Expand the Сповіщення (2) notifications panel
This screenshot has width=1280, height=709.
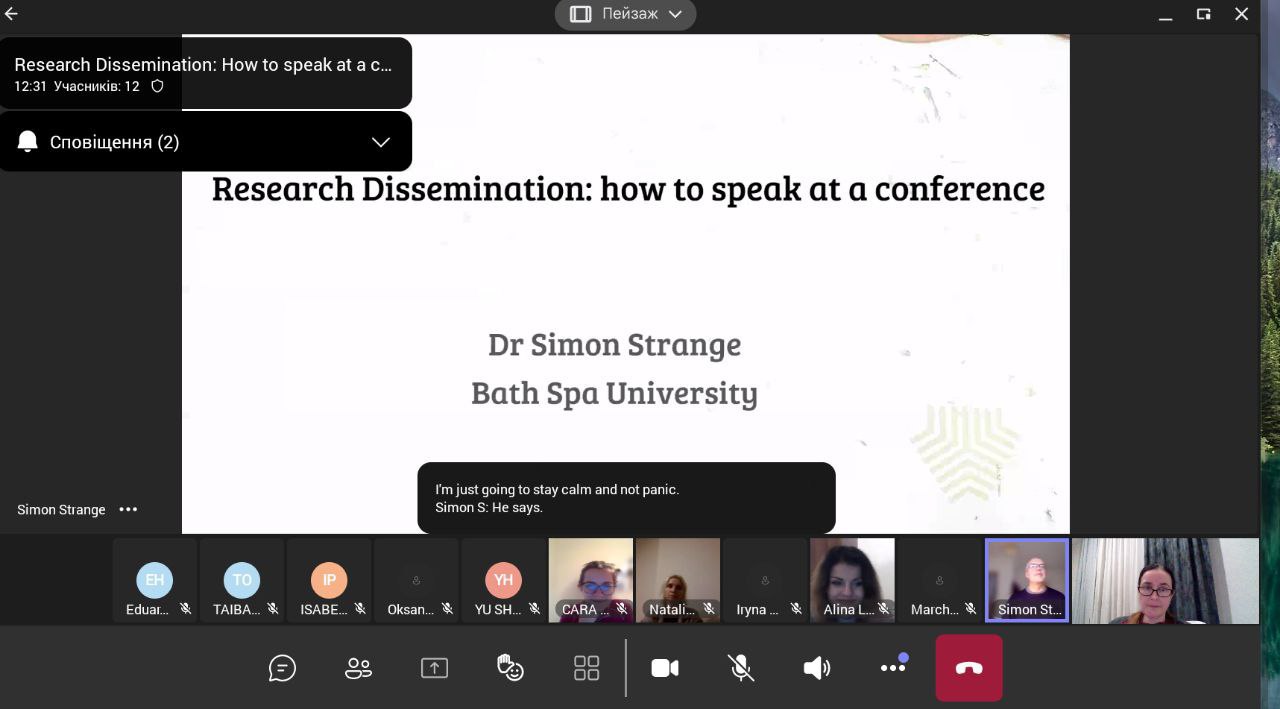point(381,142)
